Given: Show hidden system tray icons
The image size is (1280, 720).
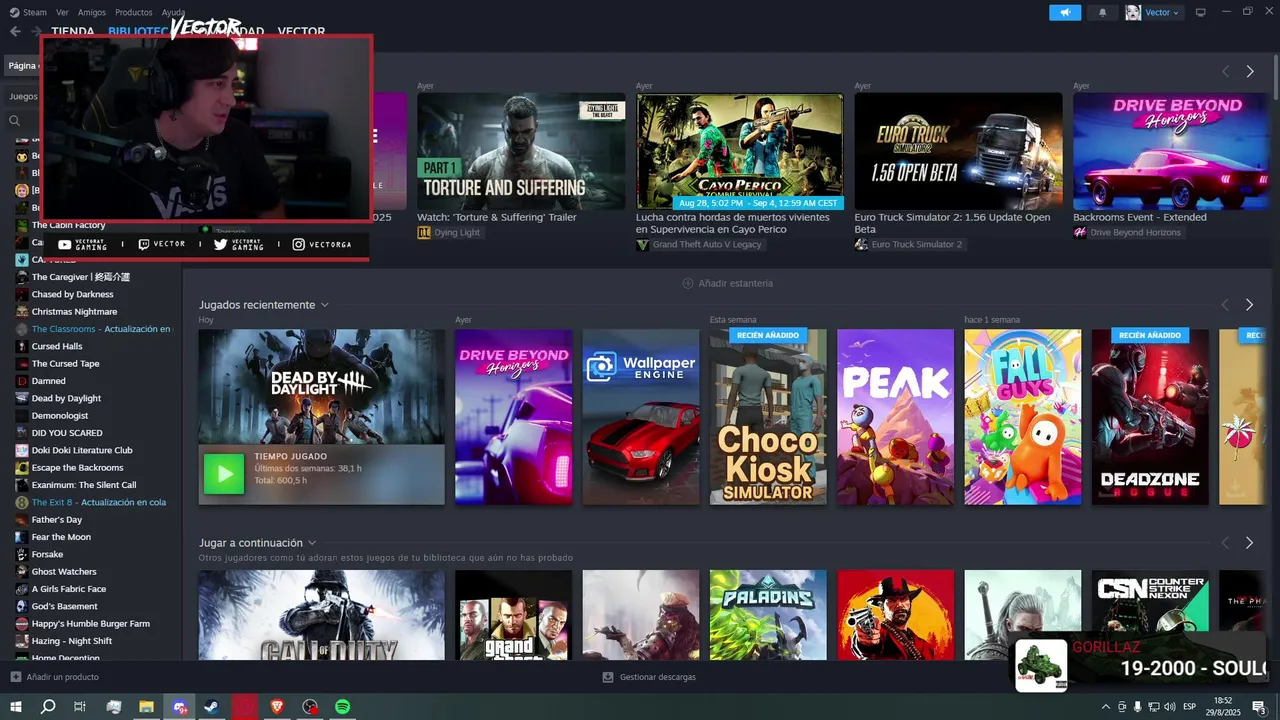Looking at the screenshot, I should coord(1106,707).
